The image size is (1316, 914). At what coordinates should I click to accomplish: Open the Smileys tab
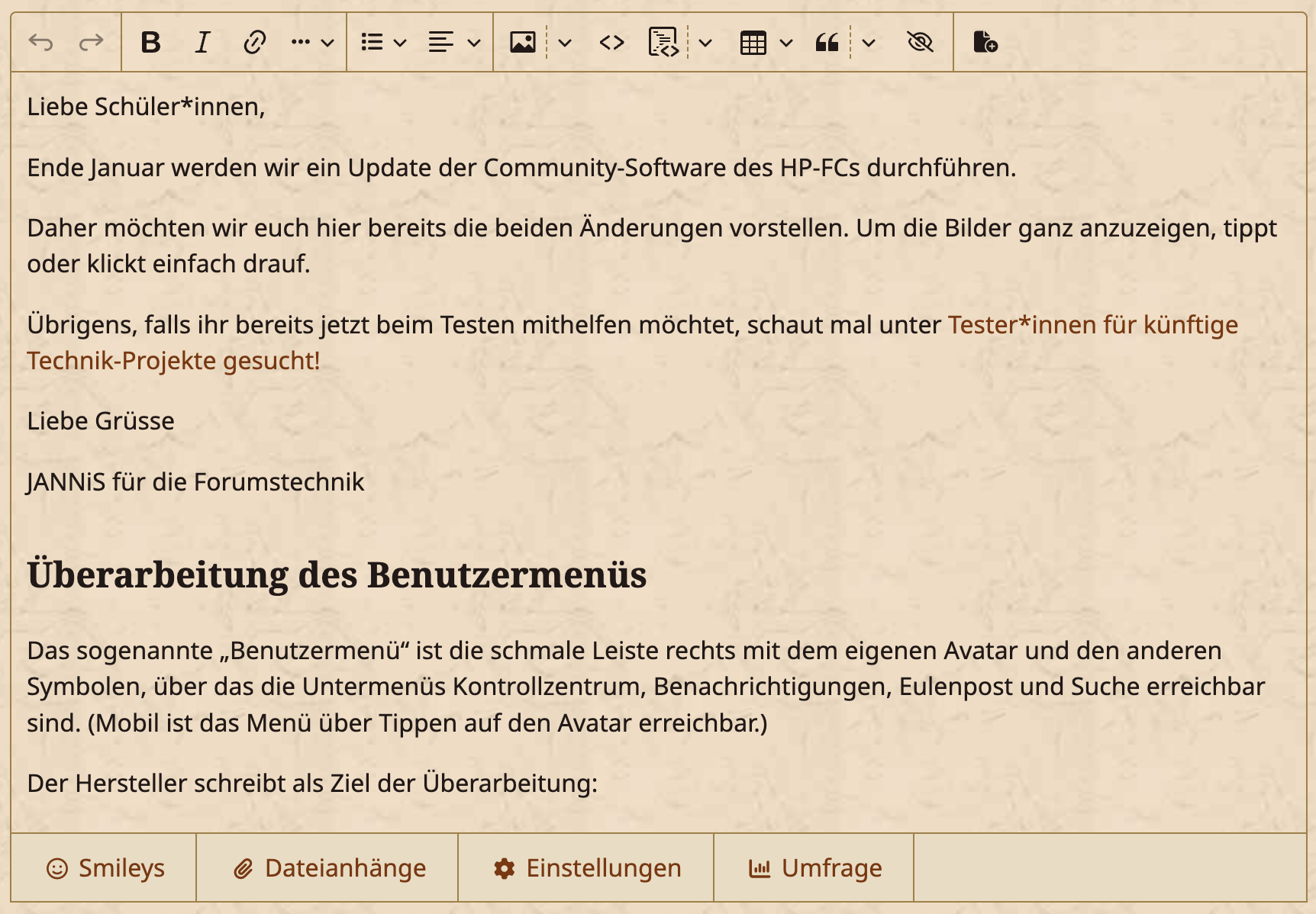pyautogui.click(x=105, y=868)
